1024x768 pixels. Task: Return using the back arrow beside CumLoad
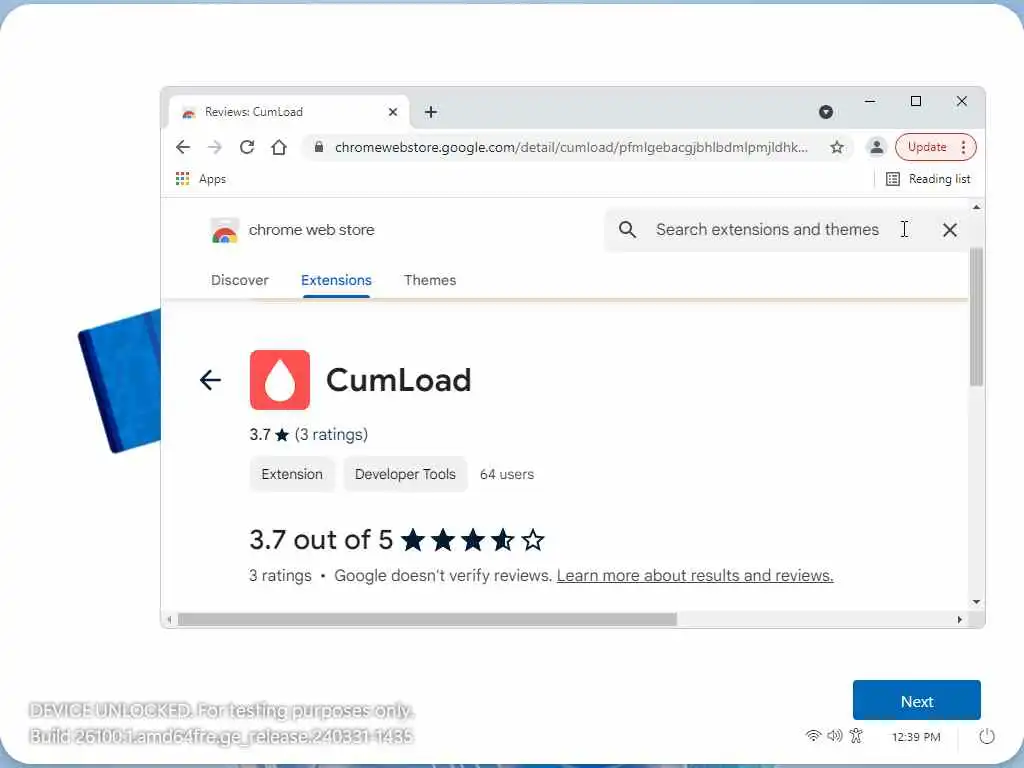(x=210, y=379)
